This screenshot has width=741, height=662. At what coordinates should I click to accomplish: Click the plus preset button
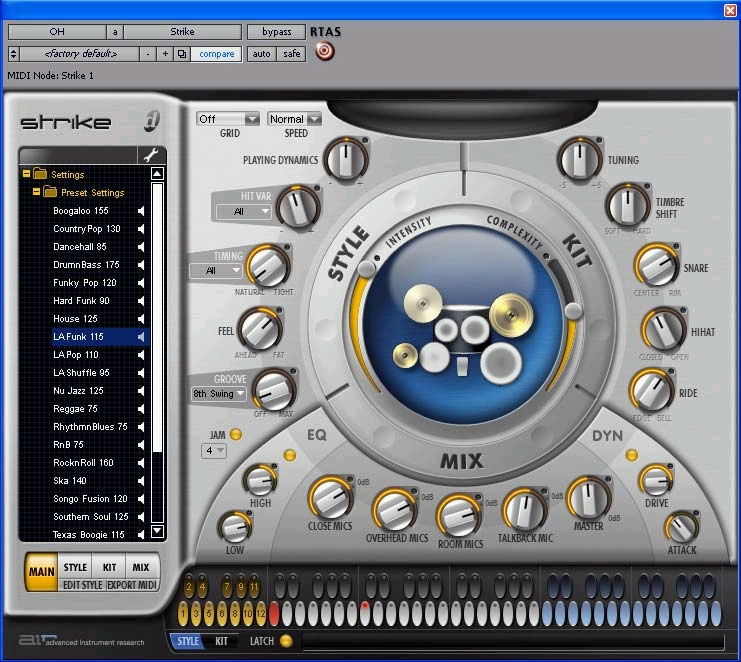[x=165, y=54]
